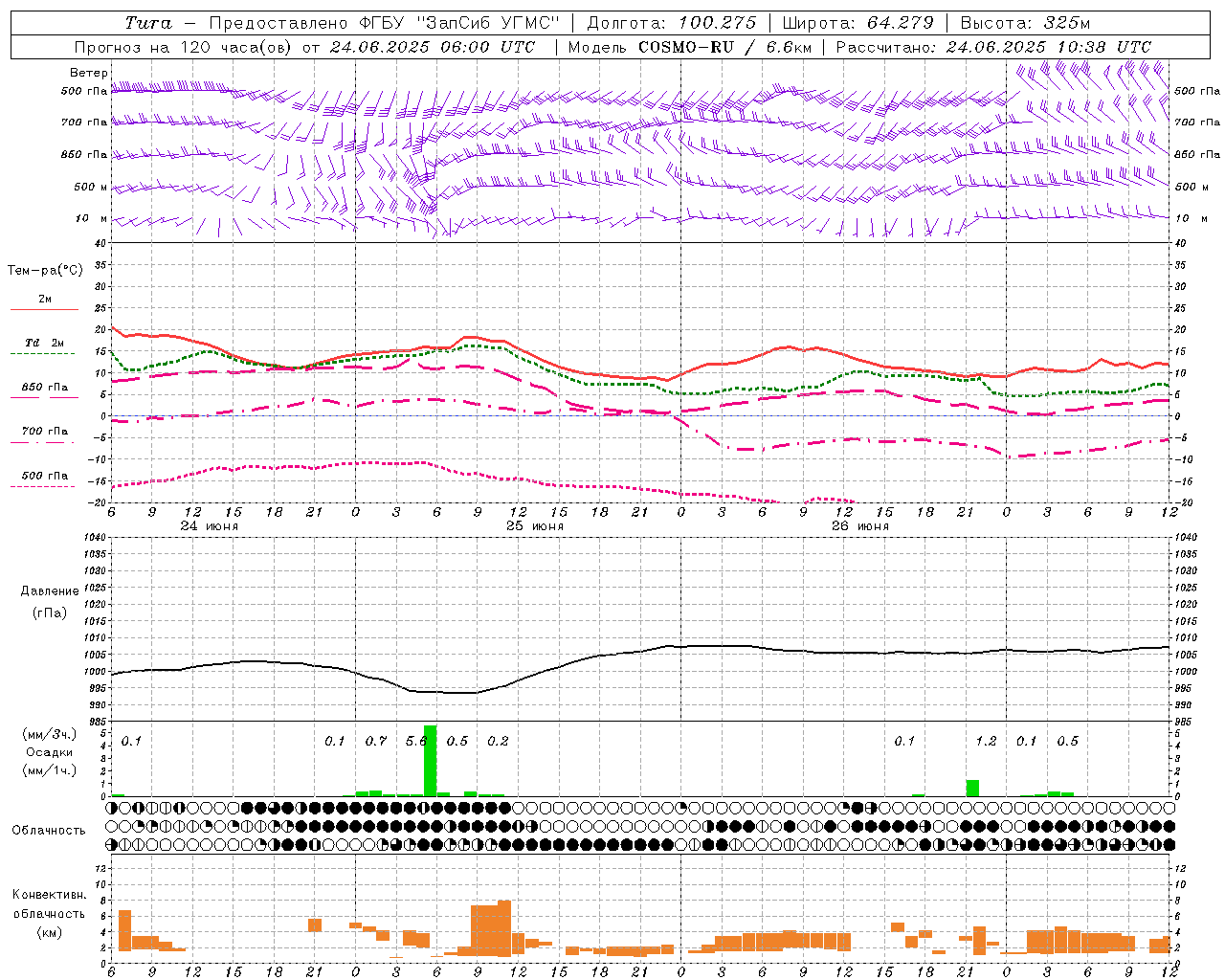
Task: Click the "Тем-ра(°C)" panel label
Action: 46,271
